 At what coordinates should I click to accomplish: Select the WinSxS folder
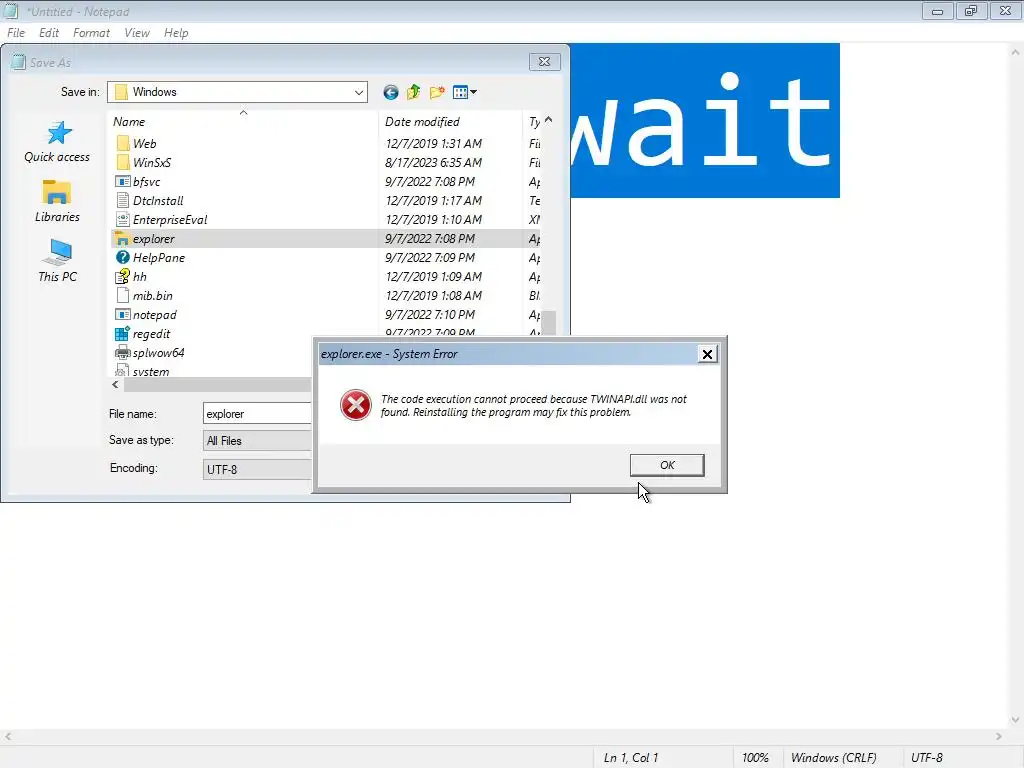click(x=152, y=163)
